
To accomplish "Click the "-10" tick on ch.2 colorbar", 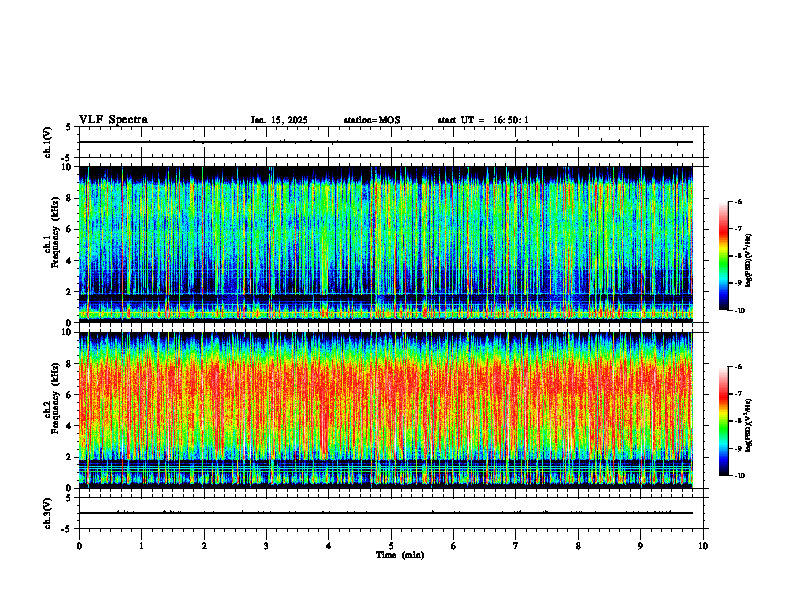I will [x=739, y=476].
